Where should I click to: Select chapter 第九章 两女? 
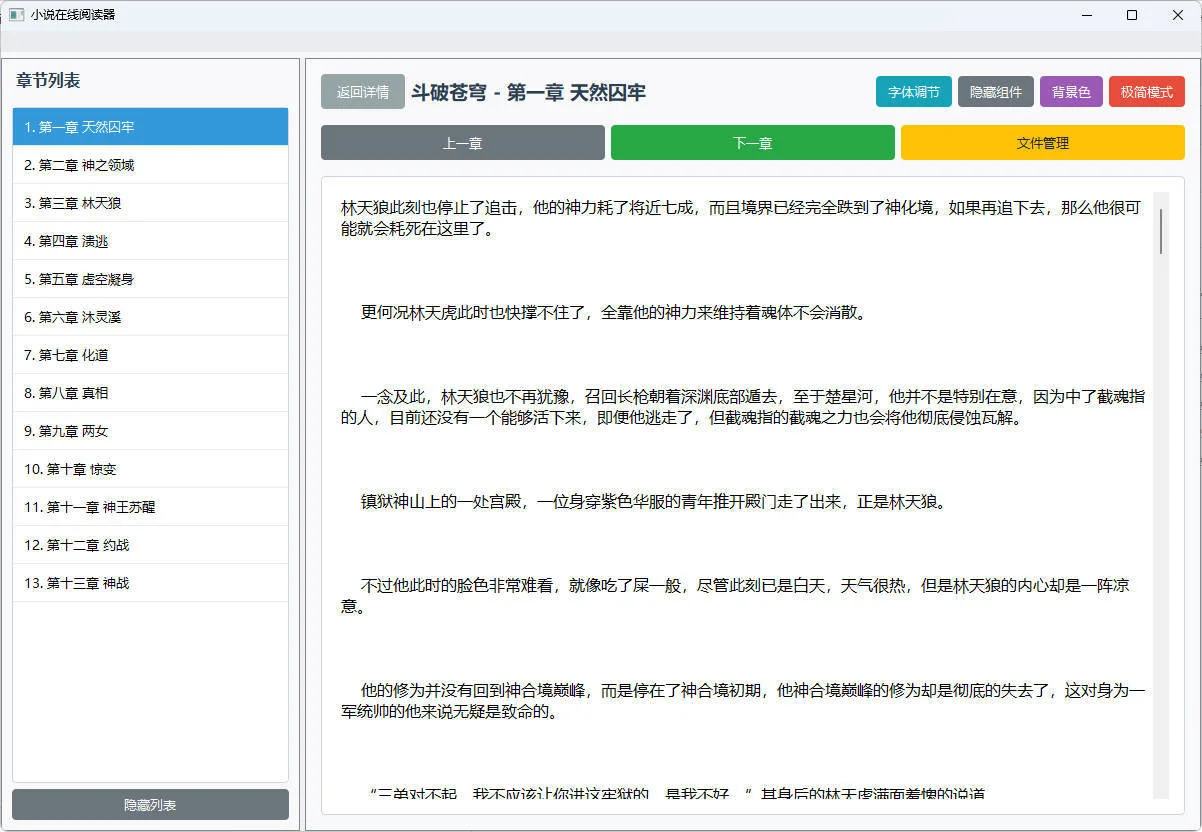coord(149,430)
